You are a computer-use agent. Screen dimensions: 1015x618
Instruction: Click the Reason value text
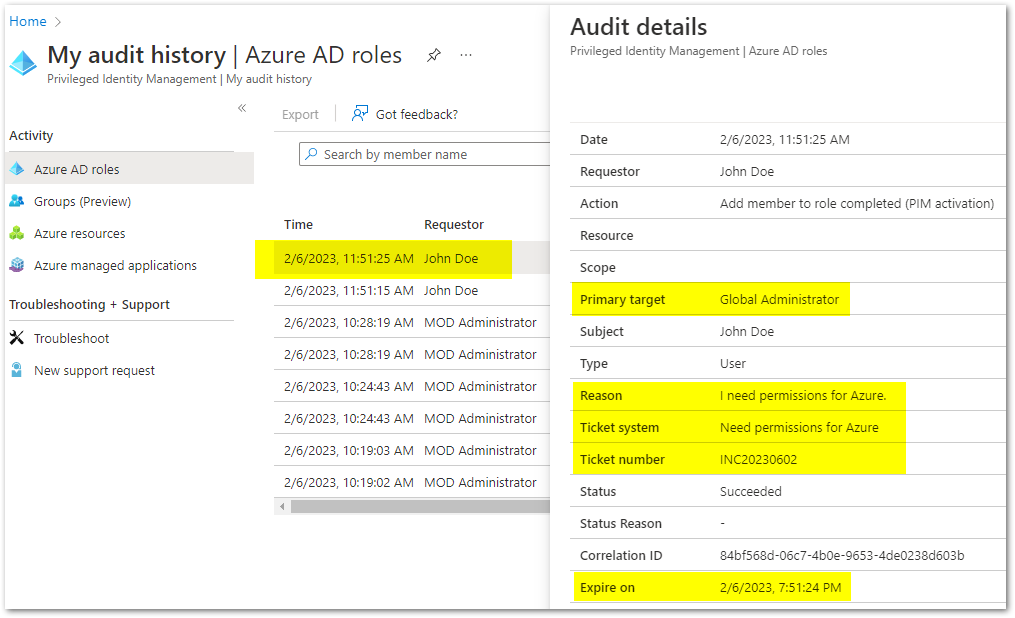[803, 395]
